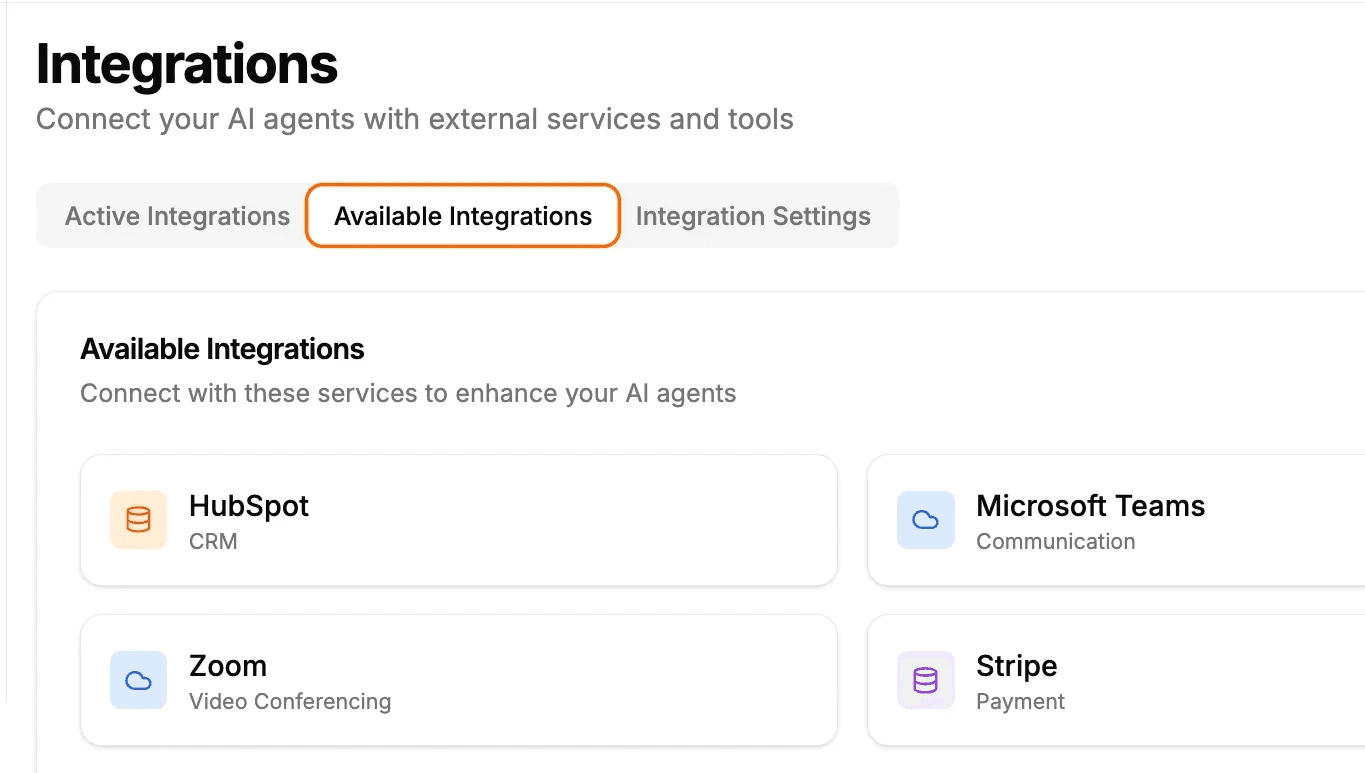
Task: Click the Communication label under Microsoft Teams
Action: pos(1055,542)
